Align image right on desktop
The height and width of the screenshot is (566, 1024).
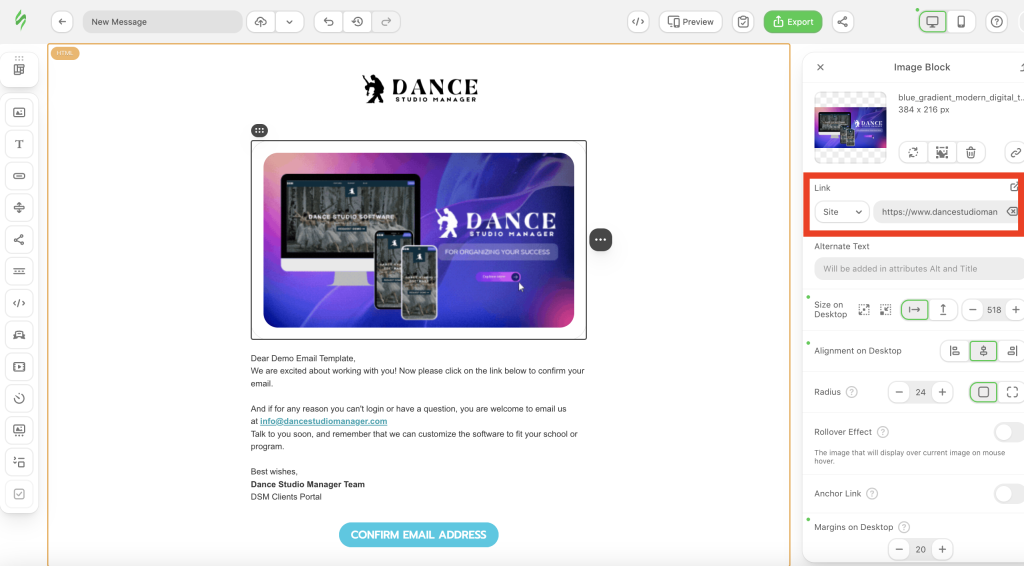tap(1012, 351)
